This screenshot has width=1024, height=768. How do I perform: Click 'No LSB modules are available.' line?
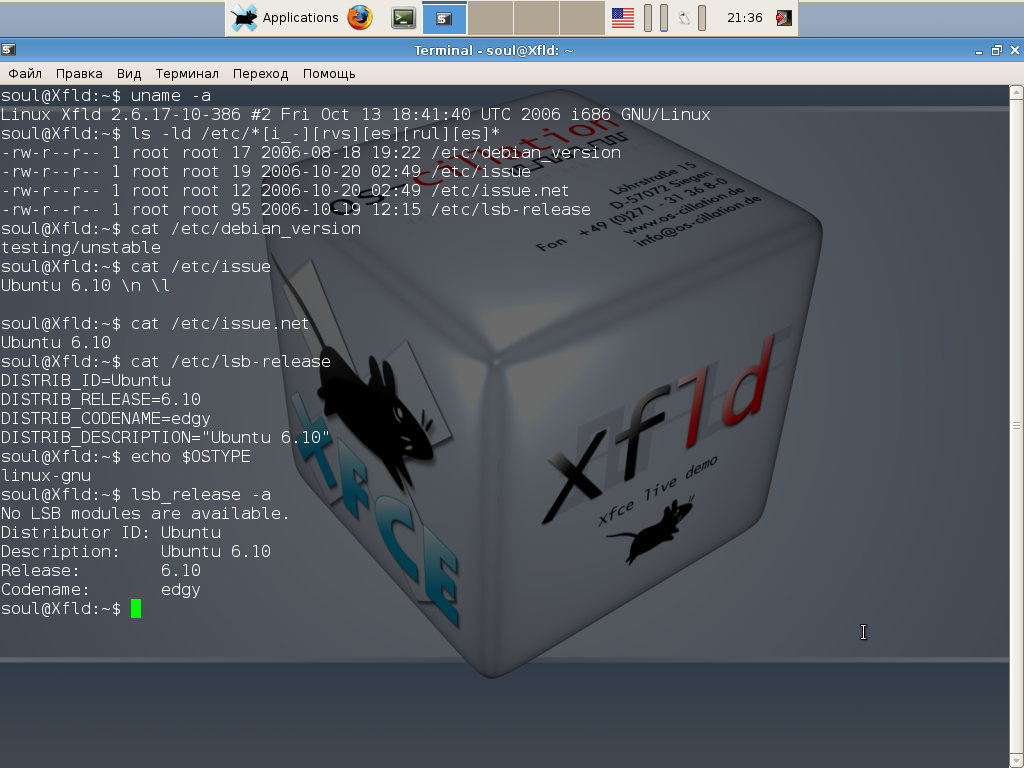pos(145,513)
